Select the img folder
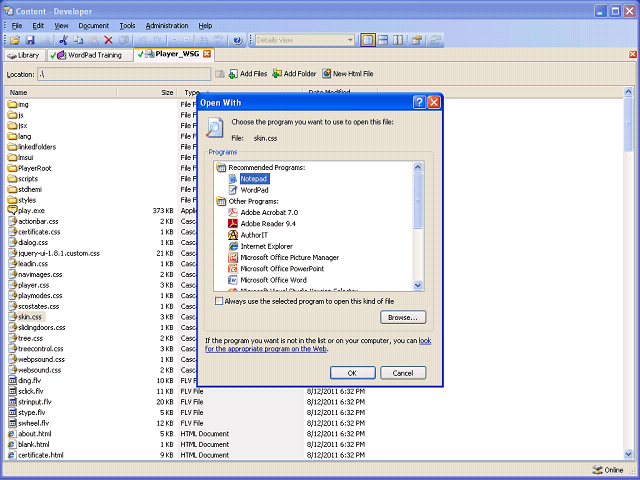Viewport: 640px width, 480px height. (x=18, y=104)
